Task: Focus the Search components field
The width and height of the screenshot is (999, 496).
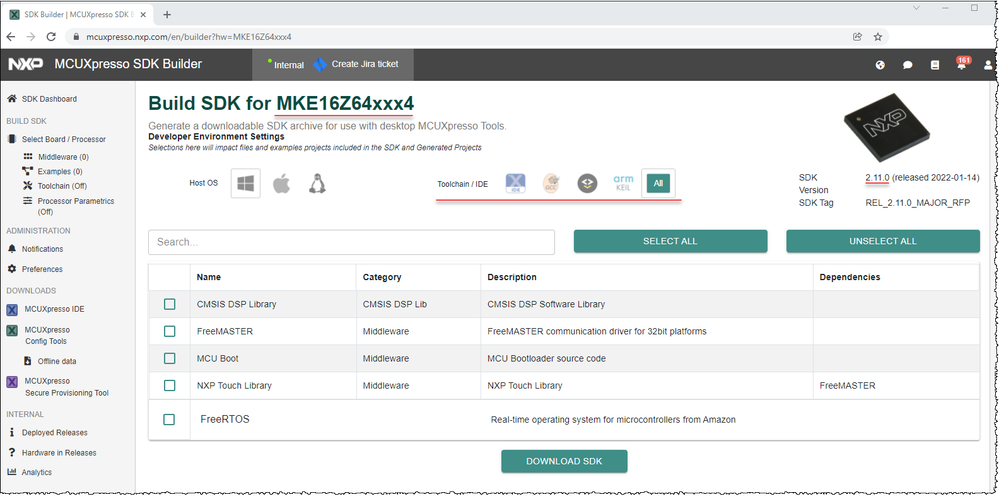Action: [351, 242]
